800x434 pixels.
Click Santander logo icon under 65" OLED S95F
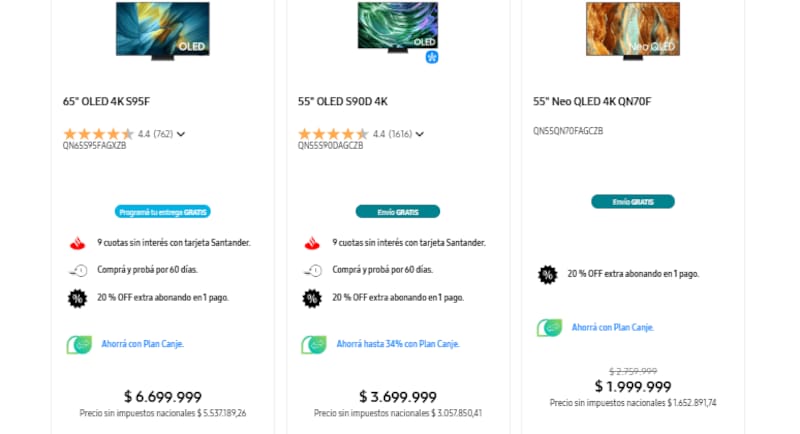click(x=77, y=243)
